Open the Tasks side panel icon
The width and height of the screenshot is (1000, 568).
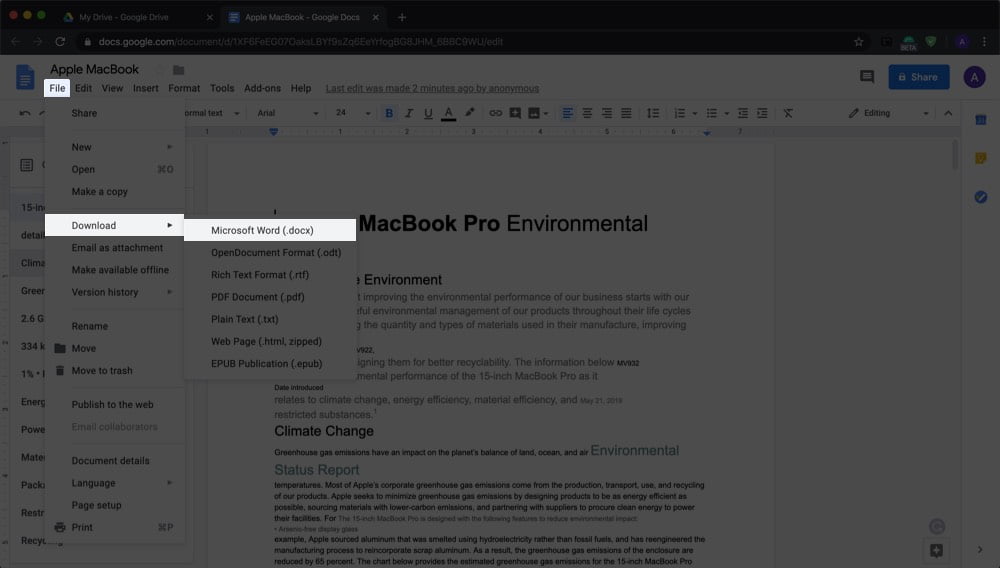981,197
